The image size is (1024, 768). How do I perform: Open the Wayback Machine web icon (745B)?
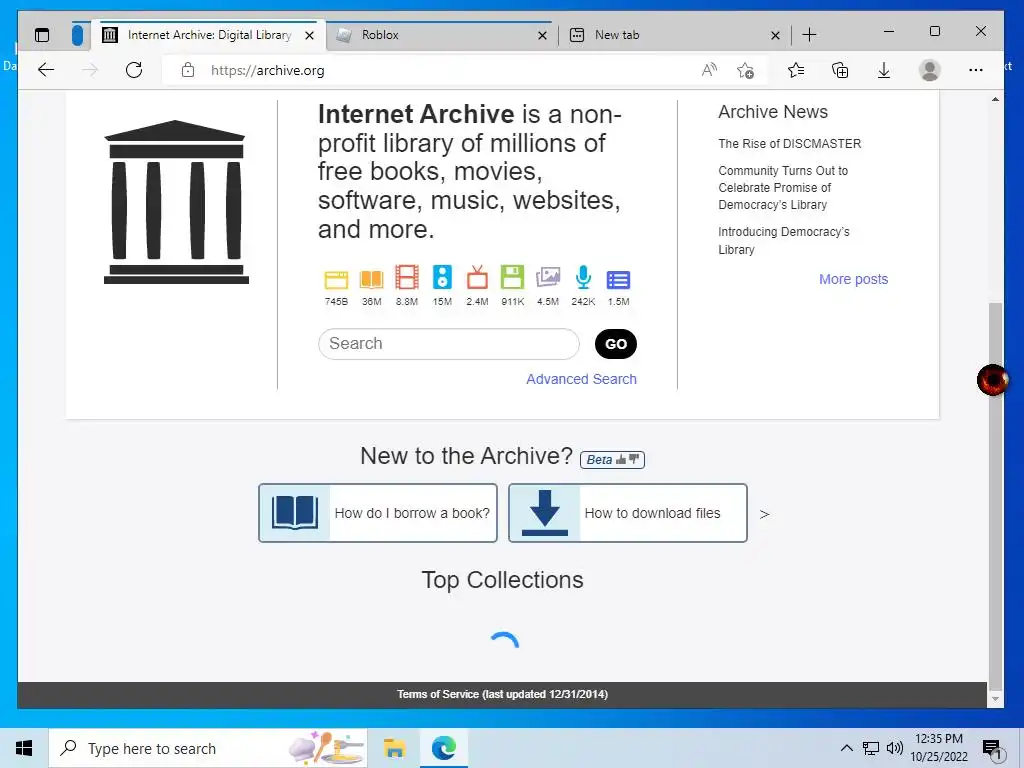point(336,280)
